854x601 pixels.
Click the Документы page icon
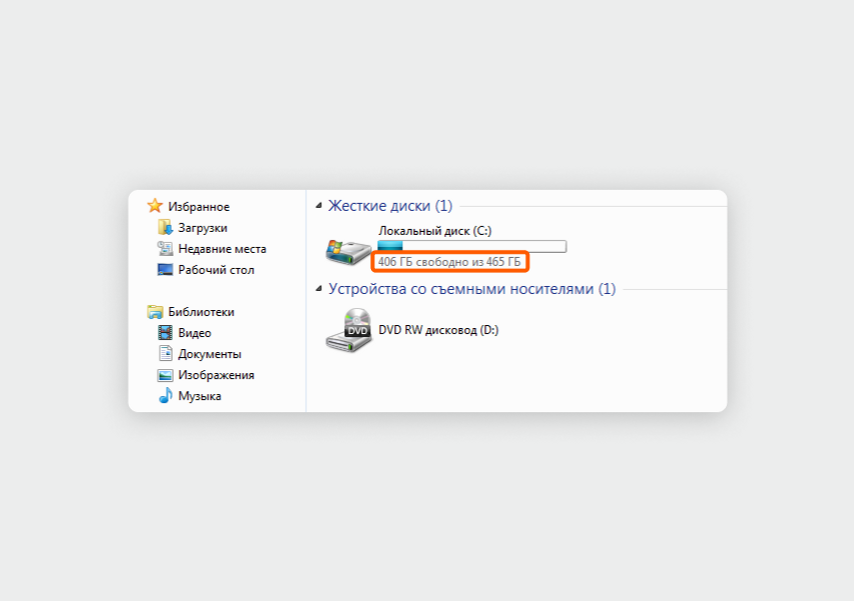pos(165,353)
